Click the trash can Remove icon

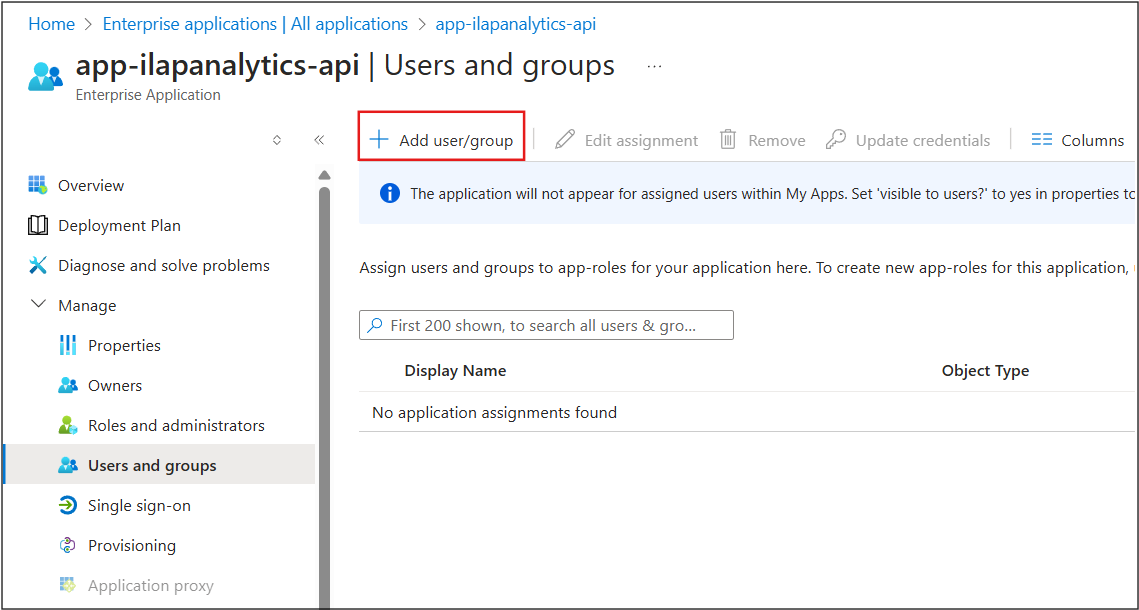[x=728, y=139]
